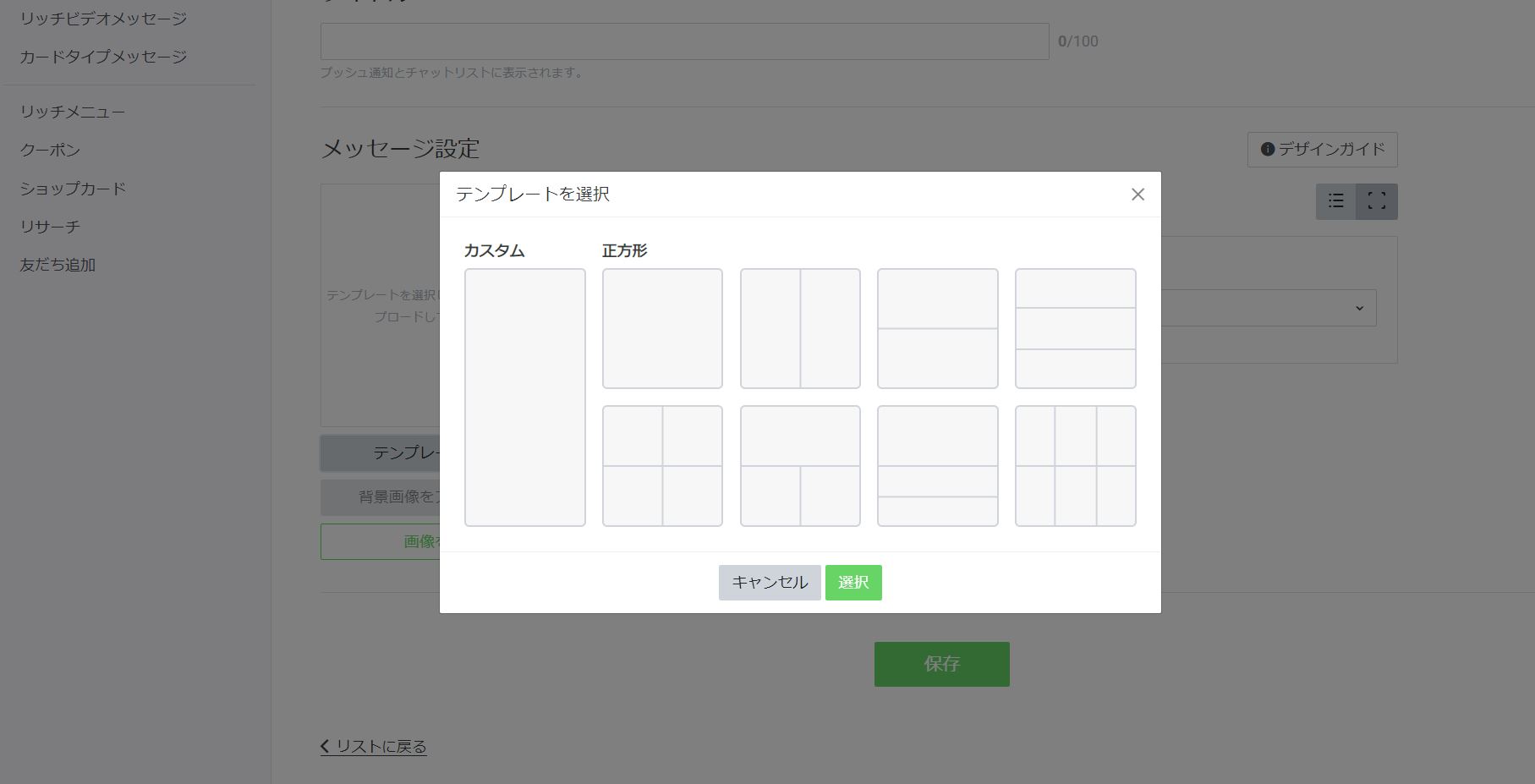
Task: Choose the three horizontal rows square template
Action: [1075, 328]
